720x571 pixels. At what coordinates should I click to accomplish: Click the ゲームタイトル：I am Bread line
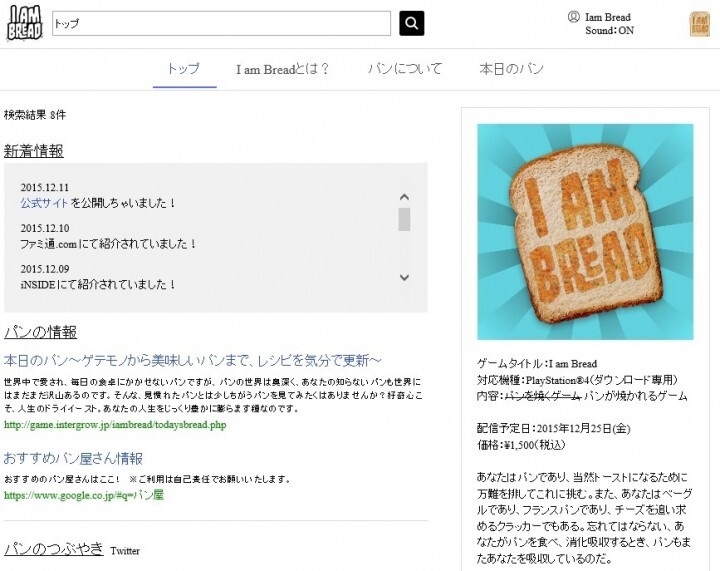(x=537, y=364)
